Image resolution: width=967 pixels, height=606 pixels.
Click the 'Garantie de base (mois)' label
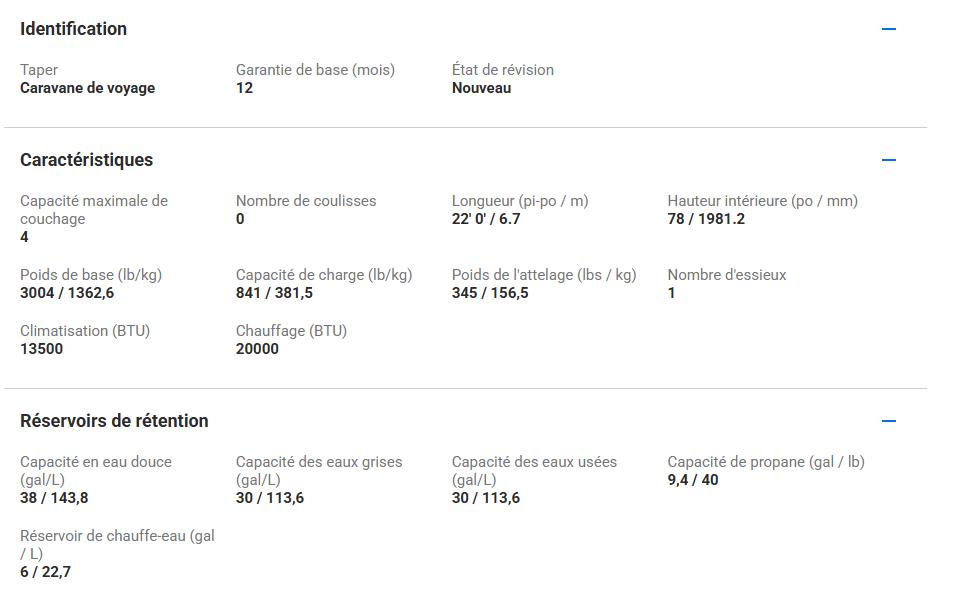coord(315,70)
